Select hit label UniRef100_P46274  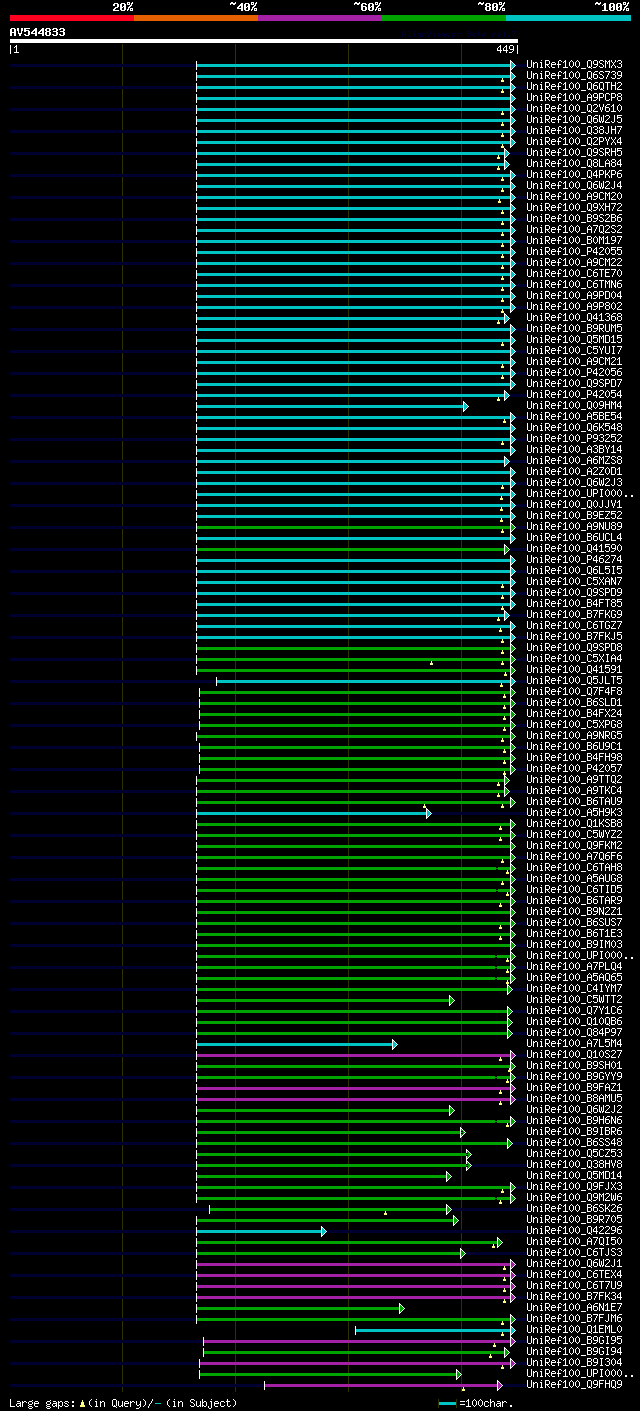(573, 559)
